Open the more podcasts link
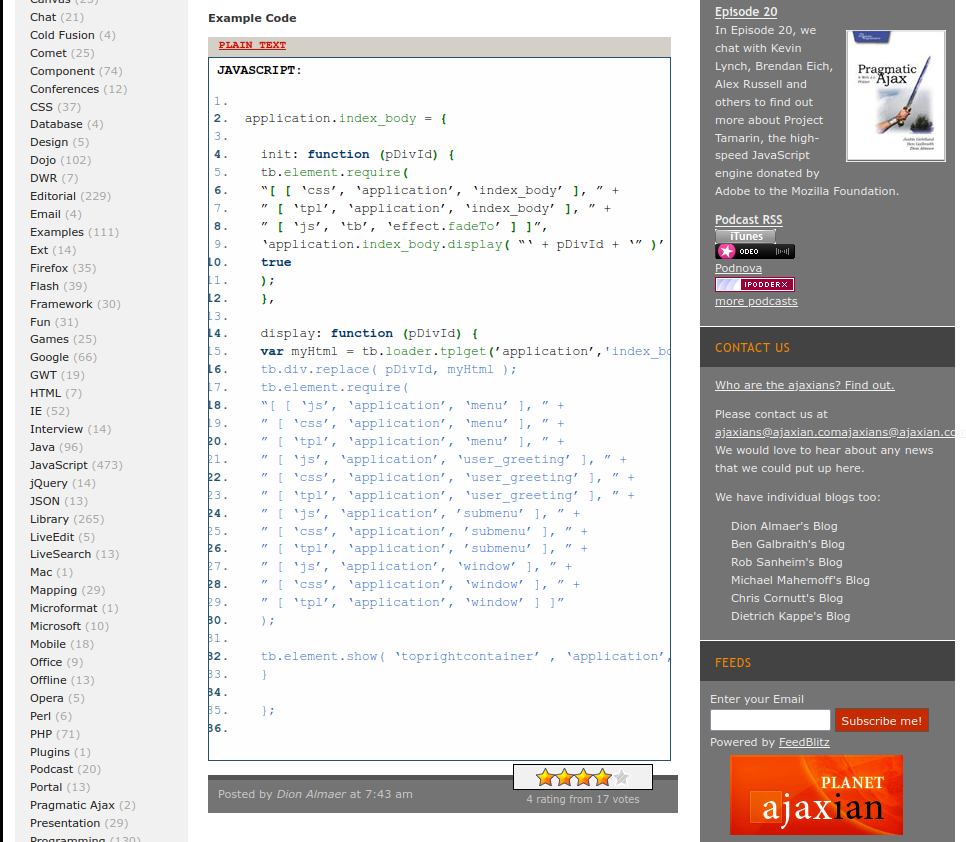966x842 pixels. click(756, 301)
